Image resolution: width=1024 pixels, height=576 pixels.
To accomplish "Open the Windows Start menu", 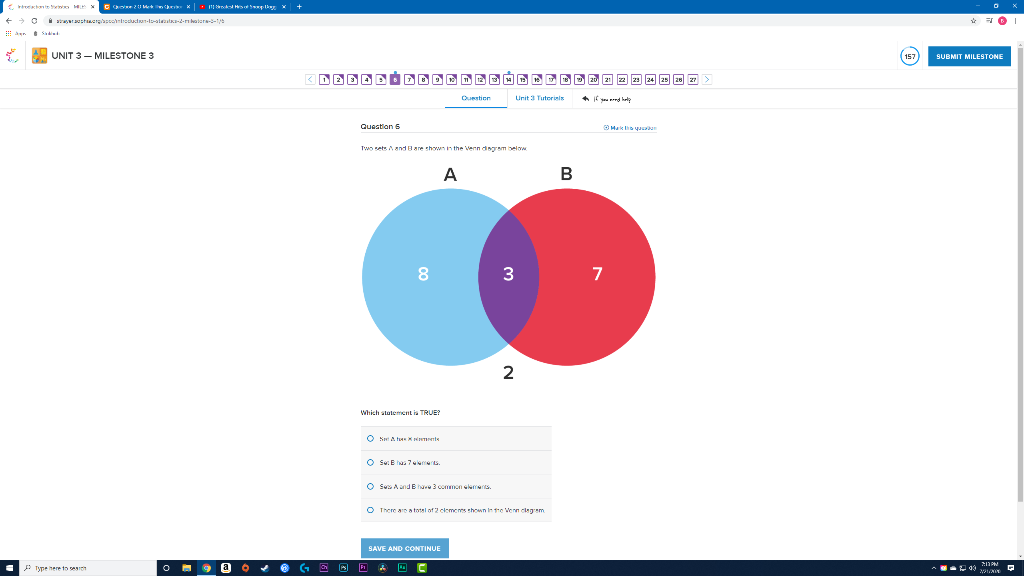I will (x=9, y=568).
